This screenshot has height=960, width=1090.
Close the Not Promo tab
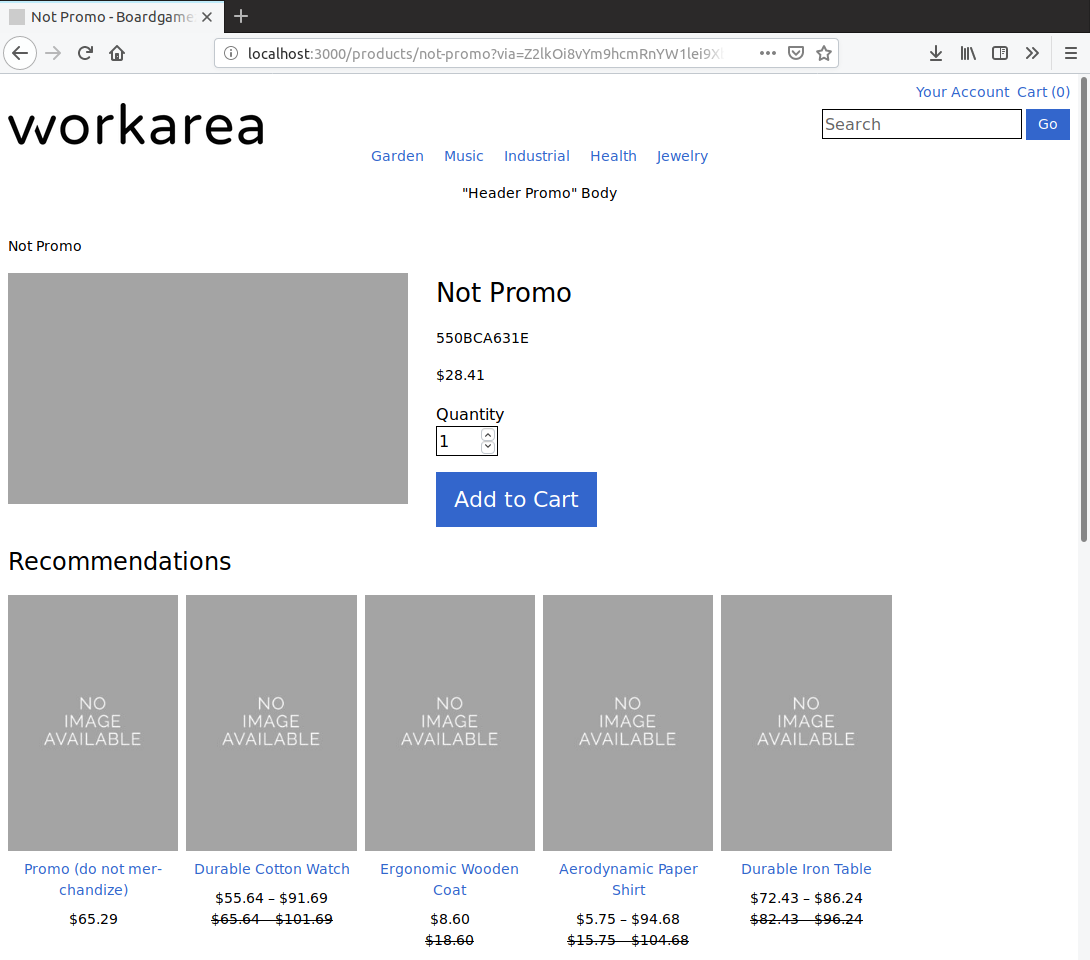coord(207,17)
